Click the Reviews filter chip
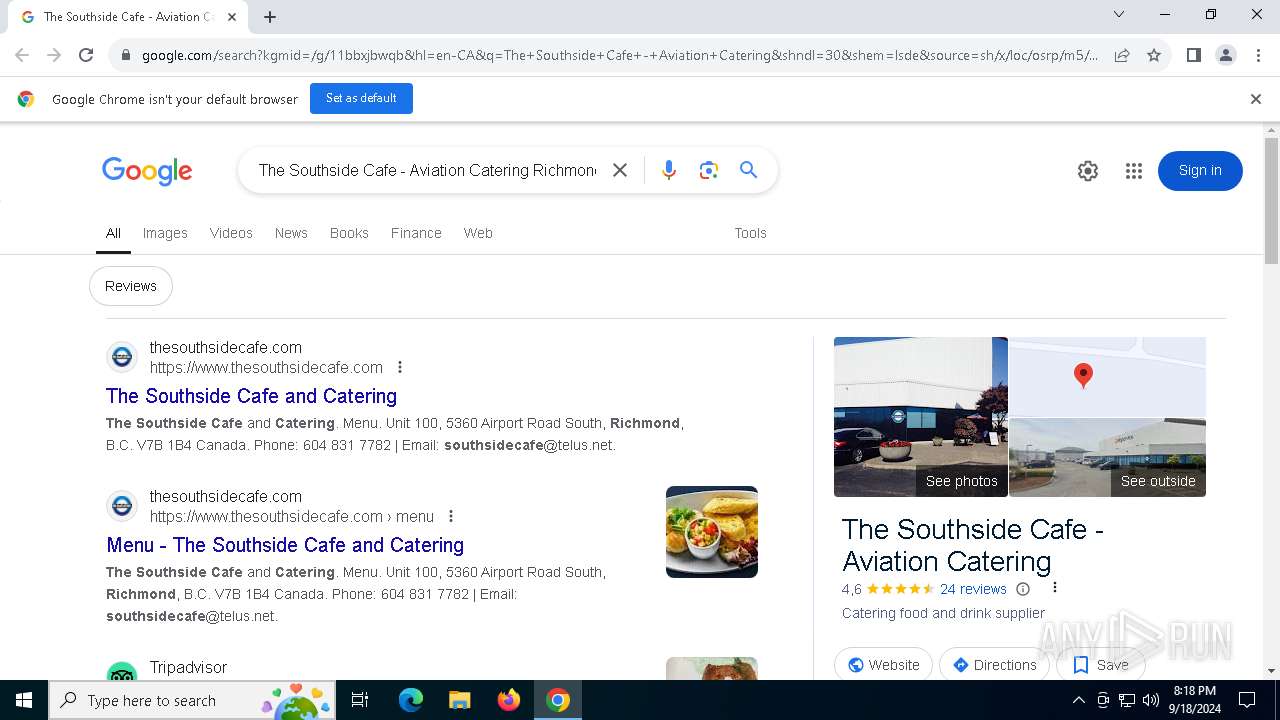The height and width of the screenshot is (720, 1280). 131,286
